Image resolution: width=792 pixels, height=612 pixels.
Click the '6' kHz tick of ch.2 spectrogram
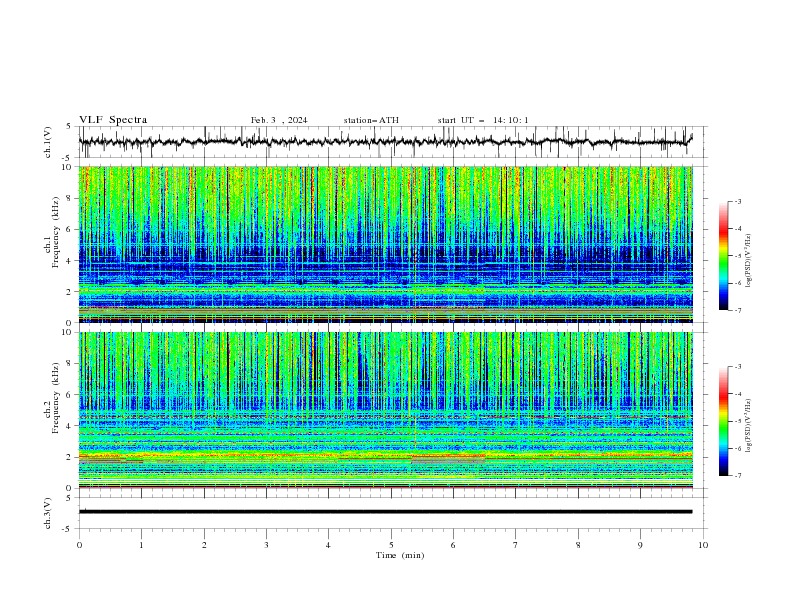coord(71,395)
